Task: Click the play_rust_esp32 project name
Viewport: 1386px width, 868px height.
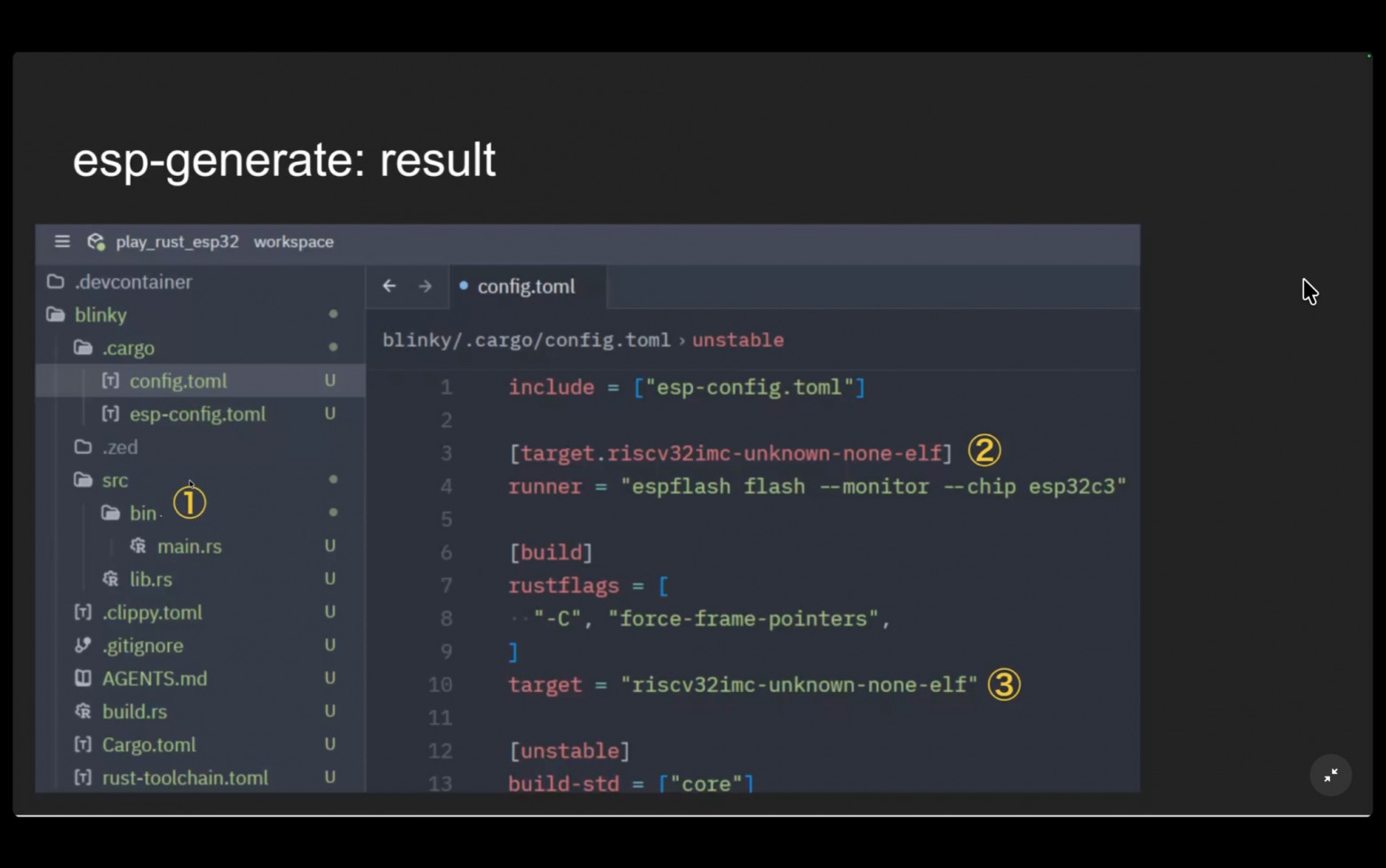Action: pyautogui.click(x=177, y=242)
